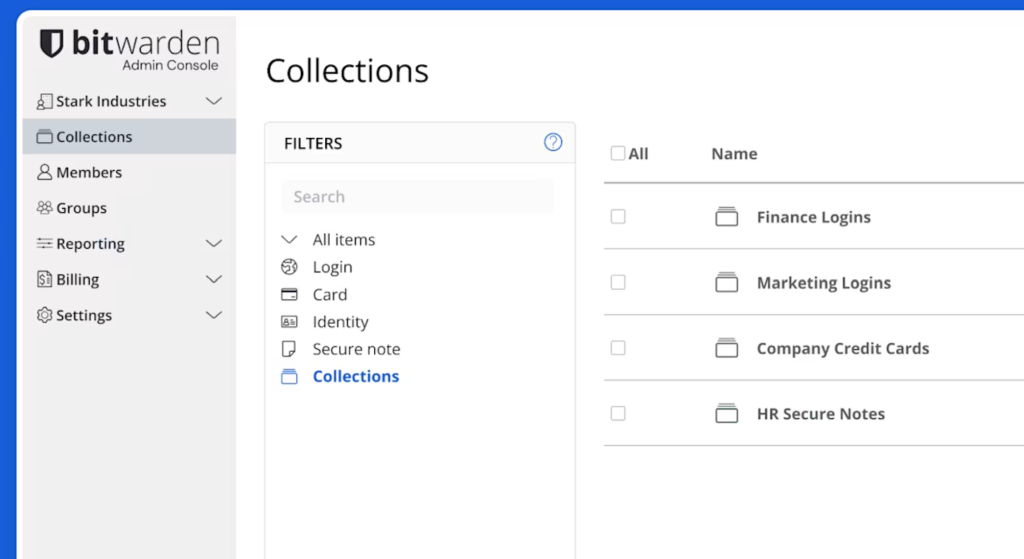Select the Company Credit Cards checkbox
The height and width of the screenshot is (559, 1024).
[618, 347]
